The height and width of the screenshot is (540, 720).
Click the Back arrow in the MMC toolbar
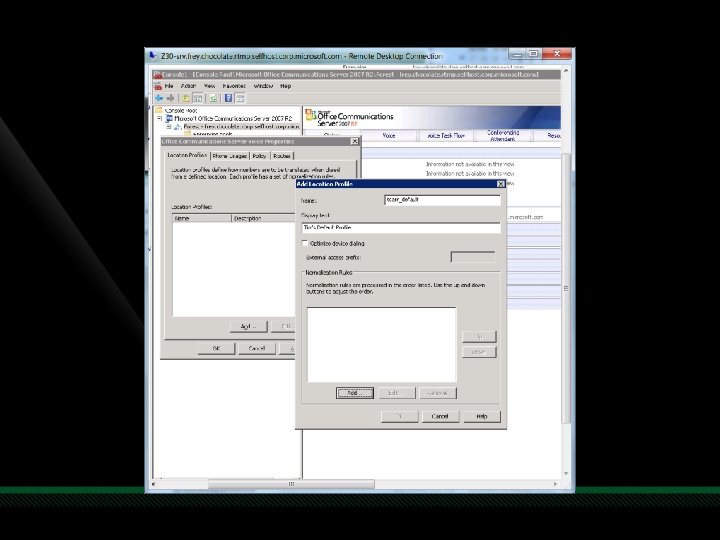coord(159,98)
